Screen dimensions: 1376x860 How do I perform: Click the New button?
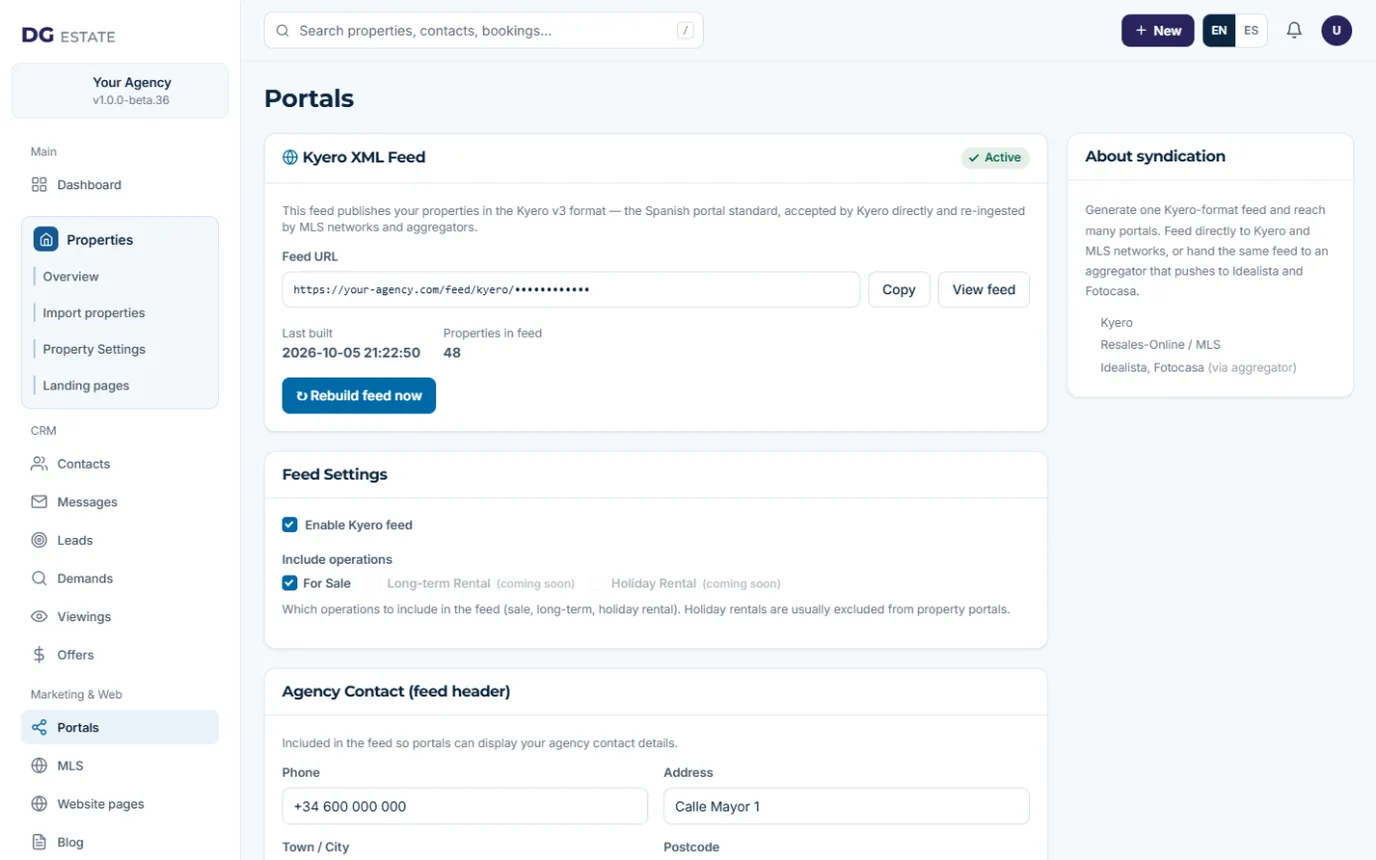pos(1158,30)
